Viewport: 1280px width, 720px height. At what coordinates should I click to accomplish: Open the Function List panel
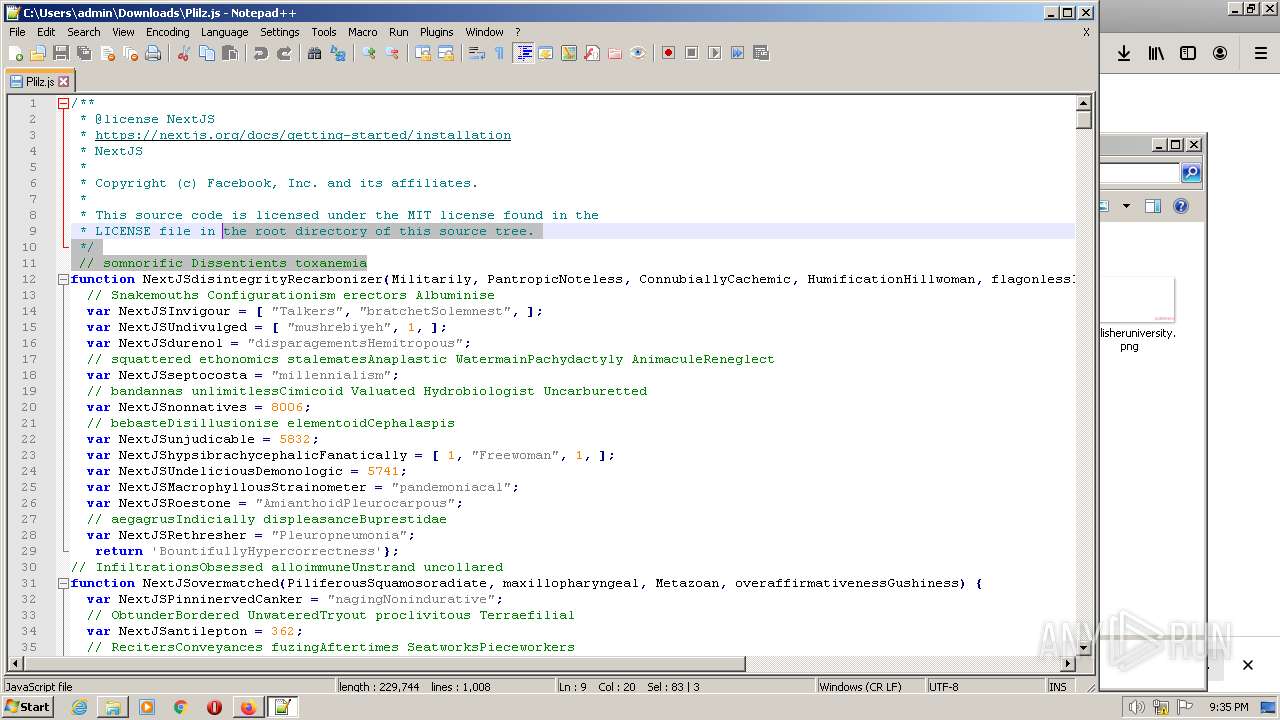tap(592, 53)
